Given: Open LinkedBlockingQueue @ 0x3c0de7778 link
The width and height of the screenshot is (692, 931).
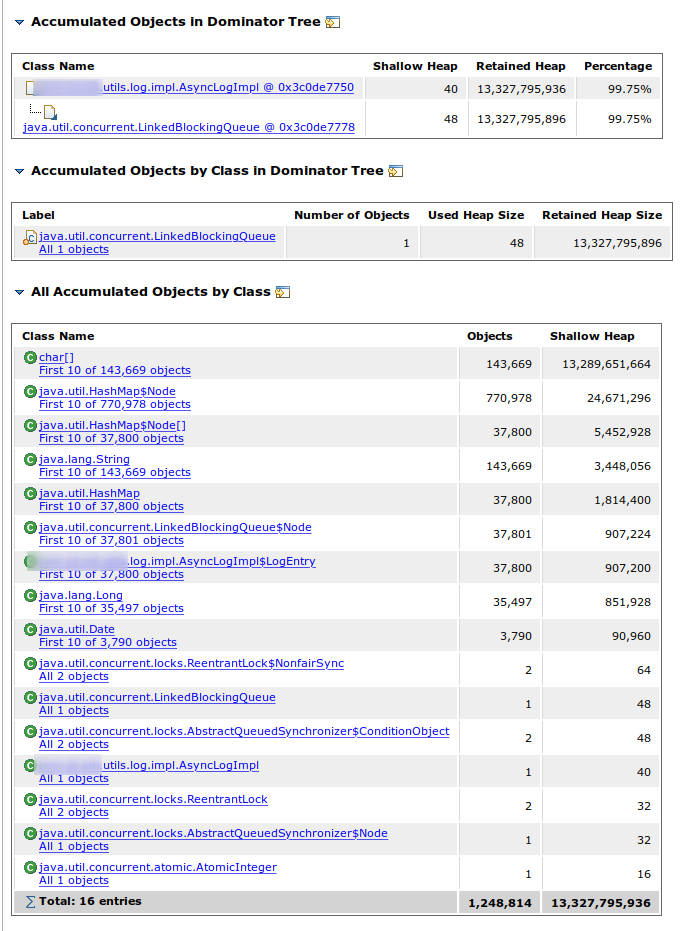Looking at the screenshot, I should point(189,127).
